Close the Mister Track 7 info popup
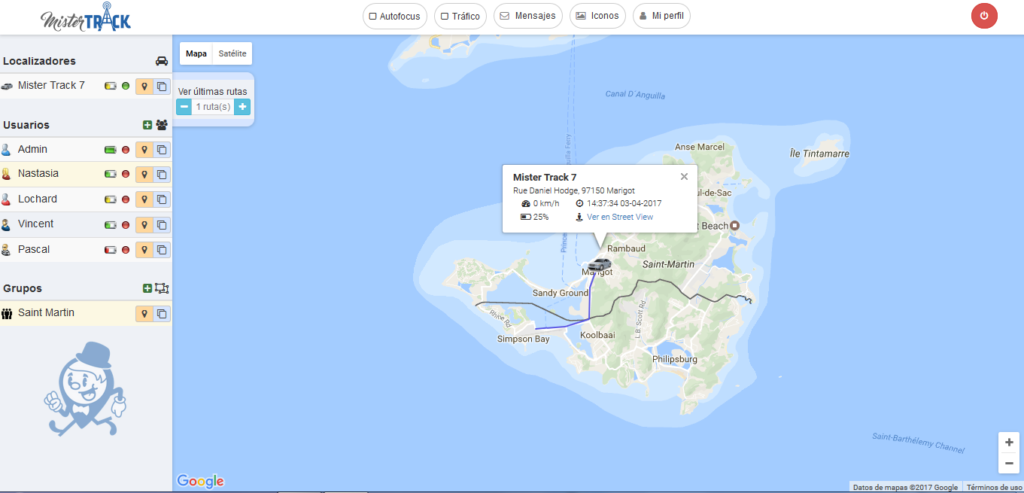The image size is (1024, 493). pyautogui.click(x=684, y=176)
